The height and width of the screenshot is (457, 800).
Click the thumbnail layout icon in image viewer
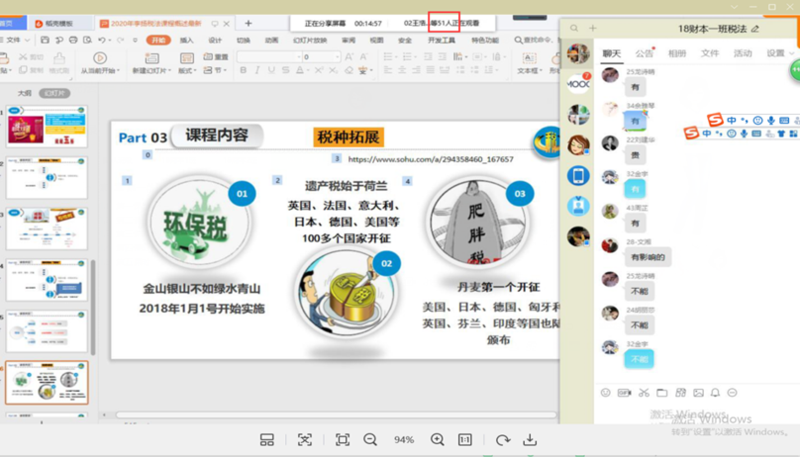[267, 440]
